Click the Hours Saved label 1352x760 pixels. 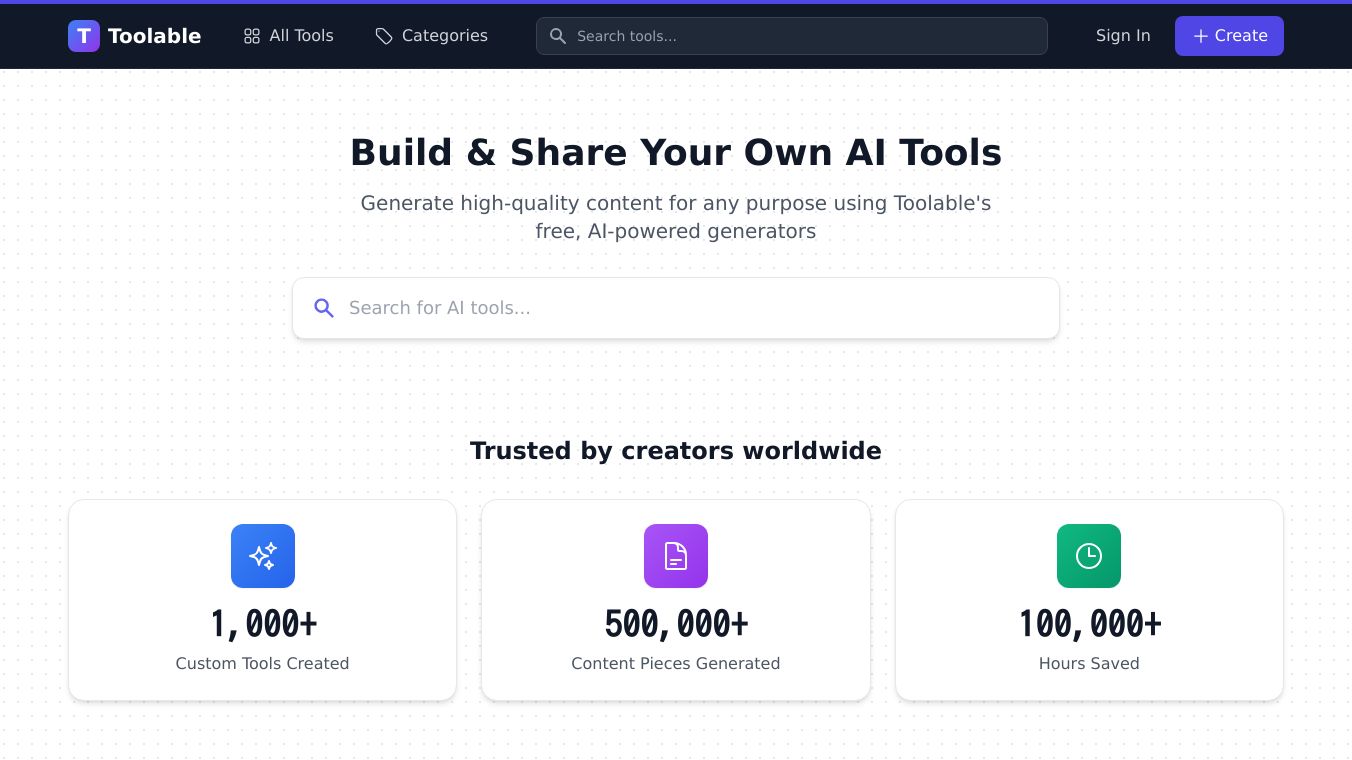click(x=1089, y=663)
